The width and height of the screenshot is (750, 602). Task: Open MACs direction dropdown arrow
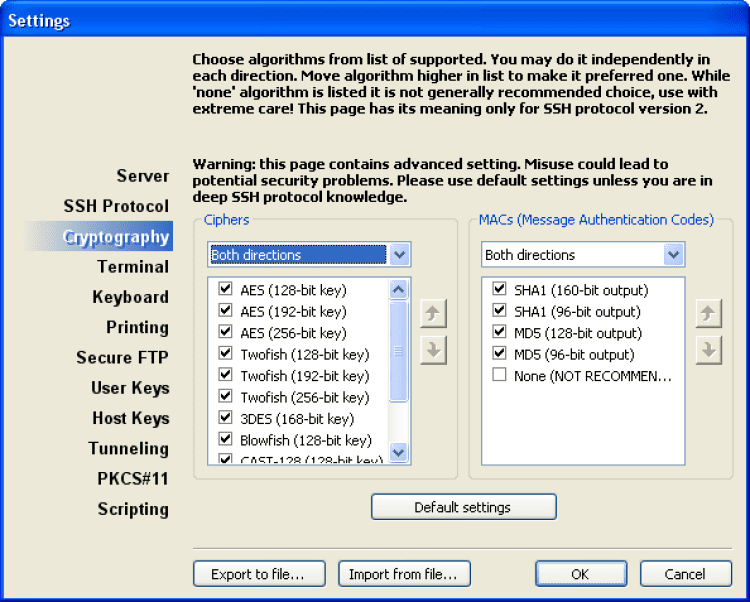tap(673, 254)
